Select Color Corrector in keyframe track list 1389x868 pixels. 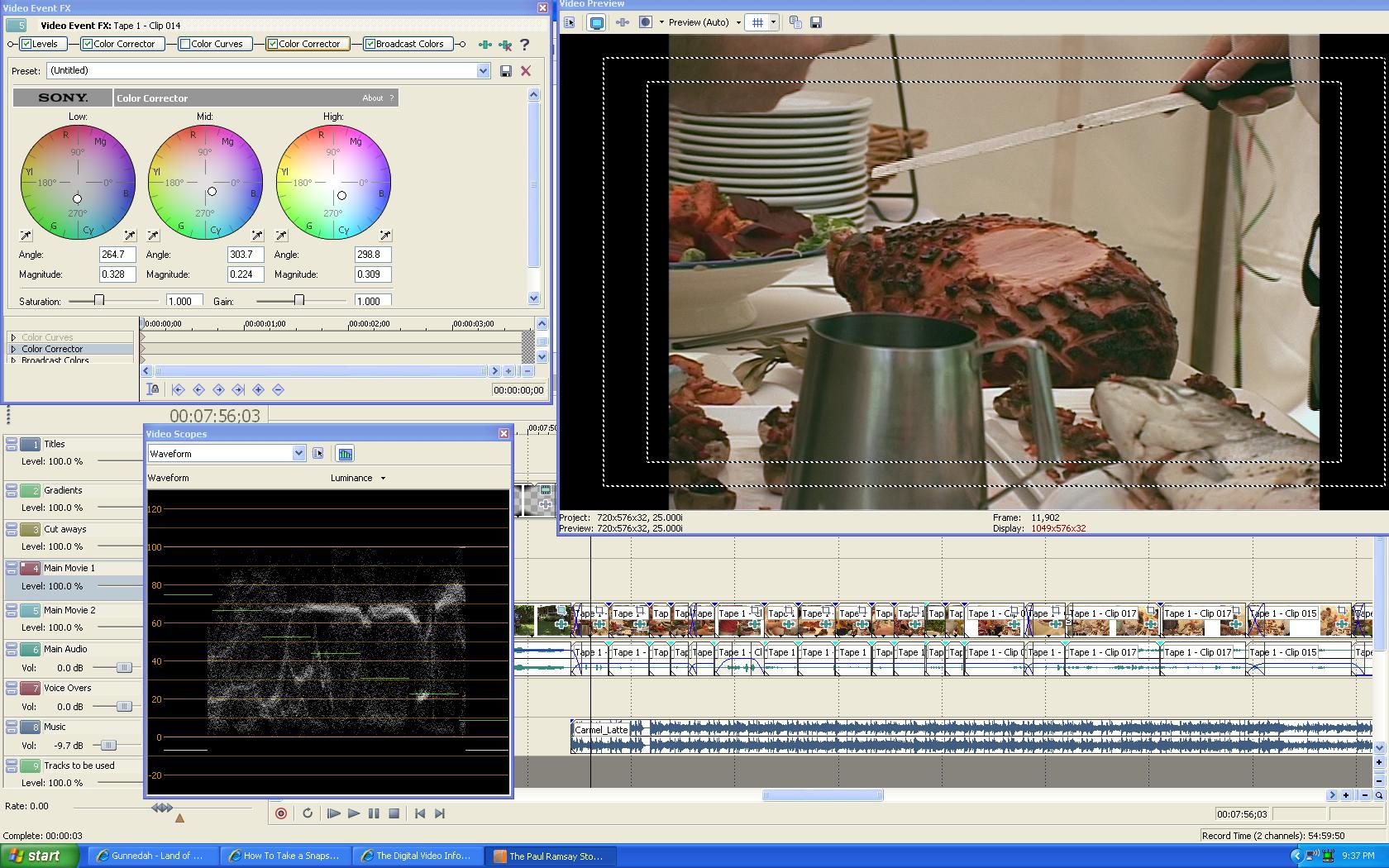tap(52, 349)
